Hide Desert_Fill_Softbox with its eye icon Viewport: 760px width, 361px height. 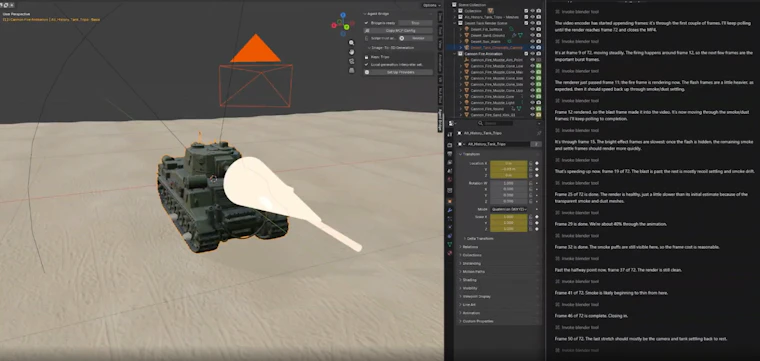532,29
